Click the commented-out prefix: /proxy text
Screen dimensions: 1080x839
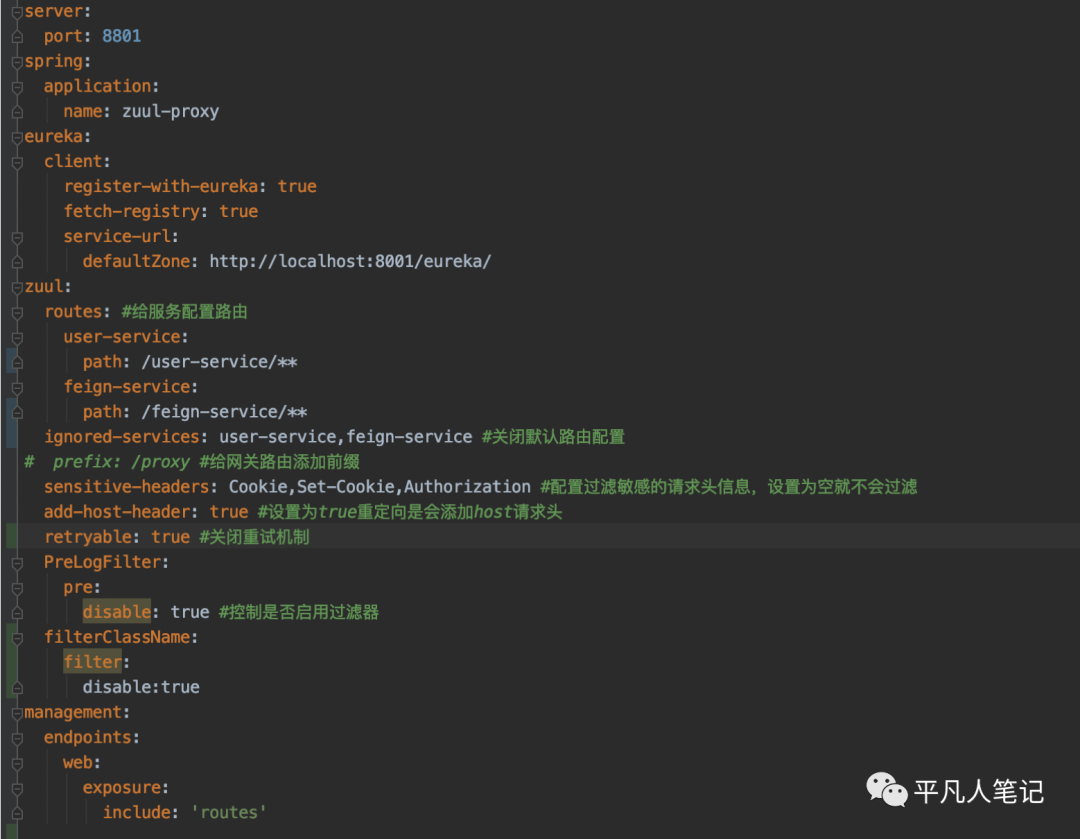pyautogui.click(x=121, y=462)
